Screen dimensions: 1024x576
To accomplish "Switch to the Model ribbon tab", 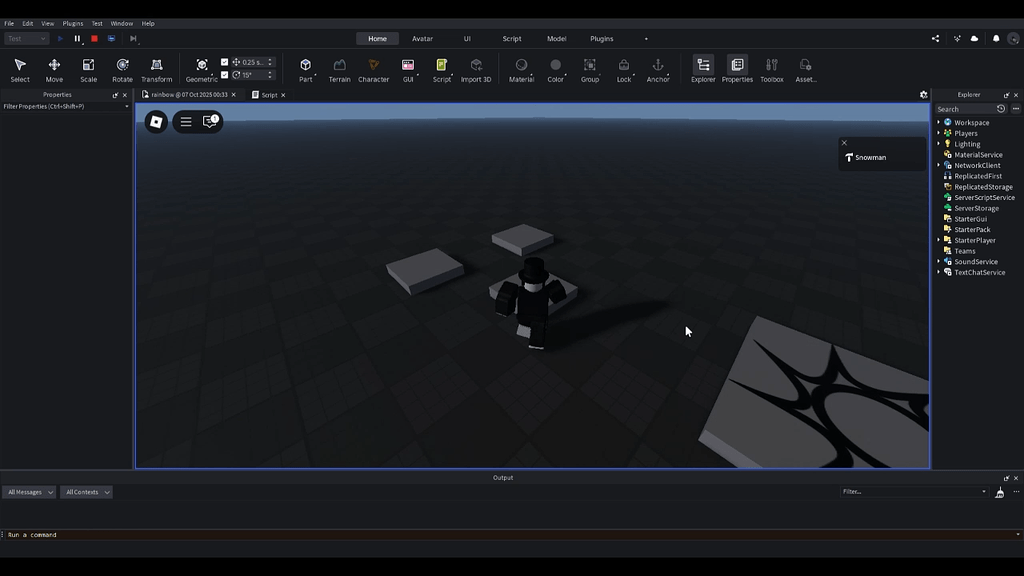I will (x=556, y=39).
